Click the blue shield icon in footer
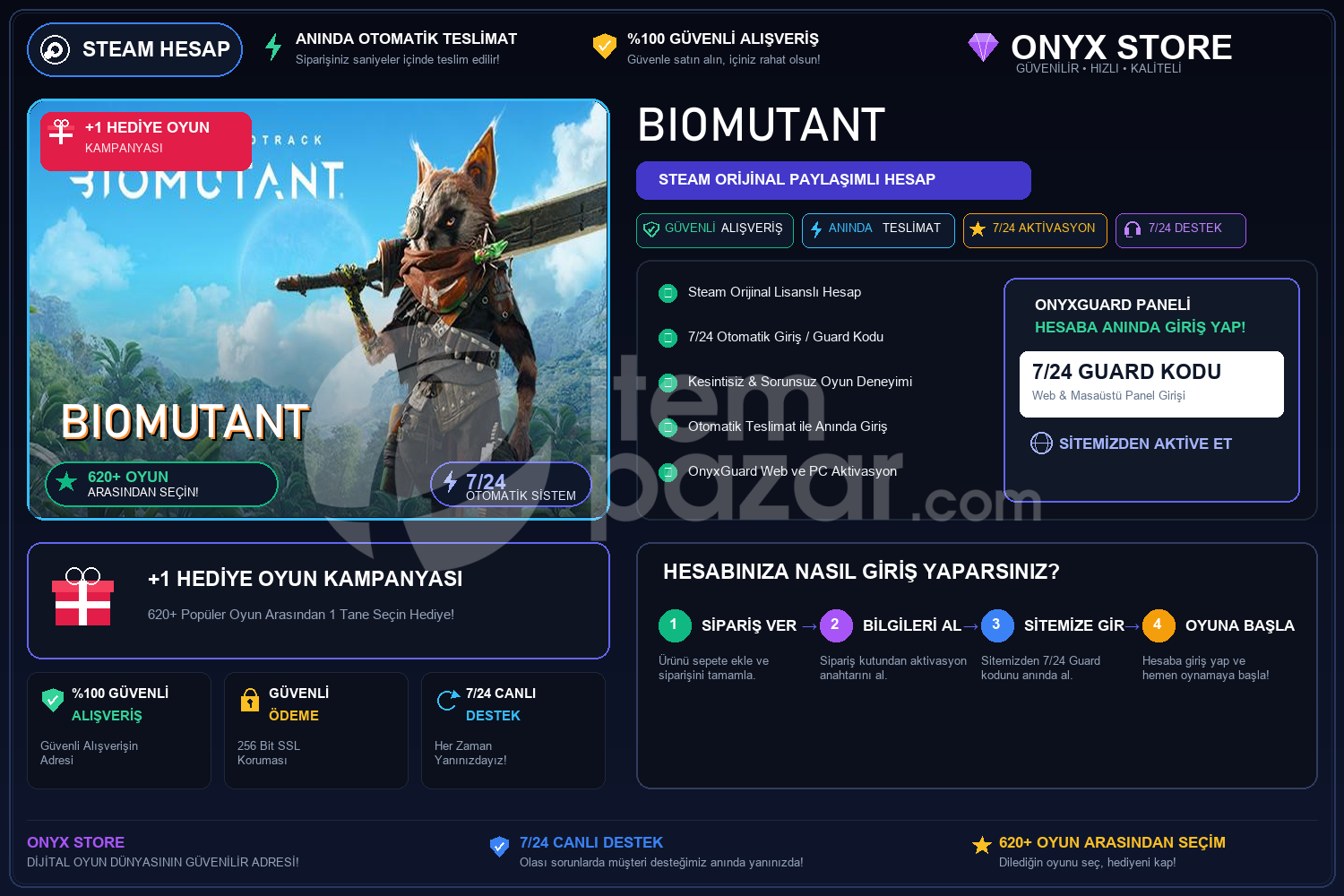This screenshot has height=896, width=1344. (500, 847)
